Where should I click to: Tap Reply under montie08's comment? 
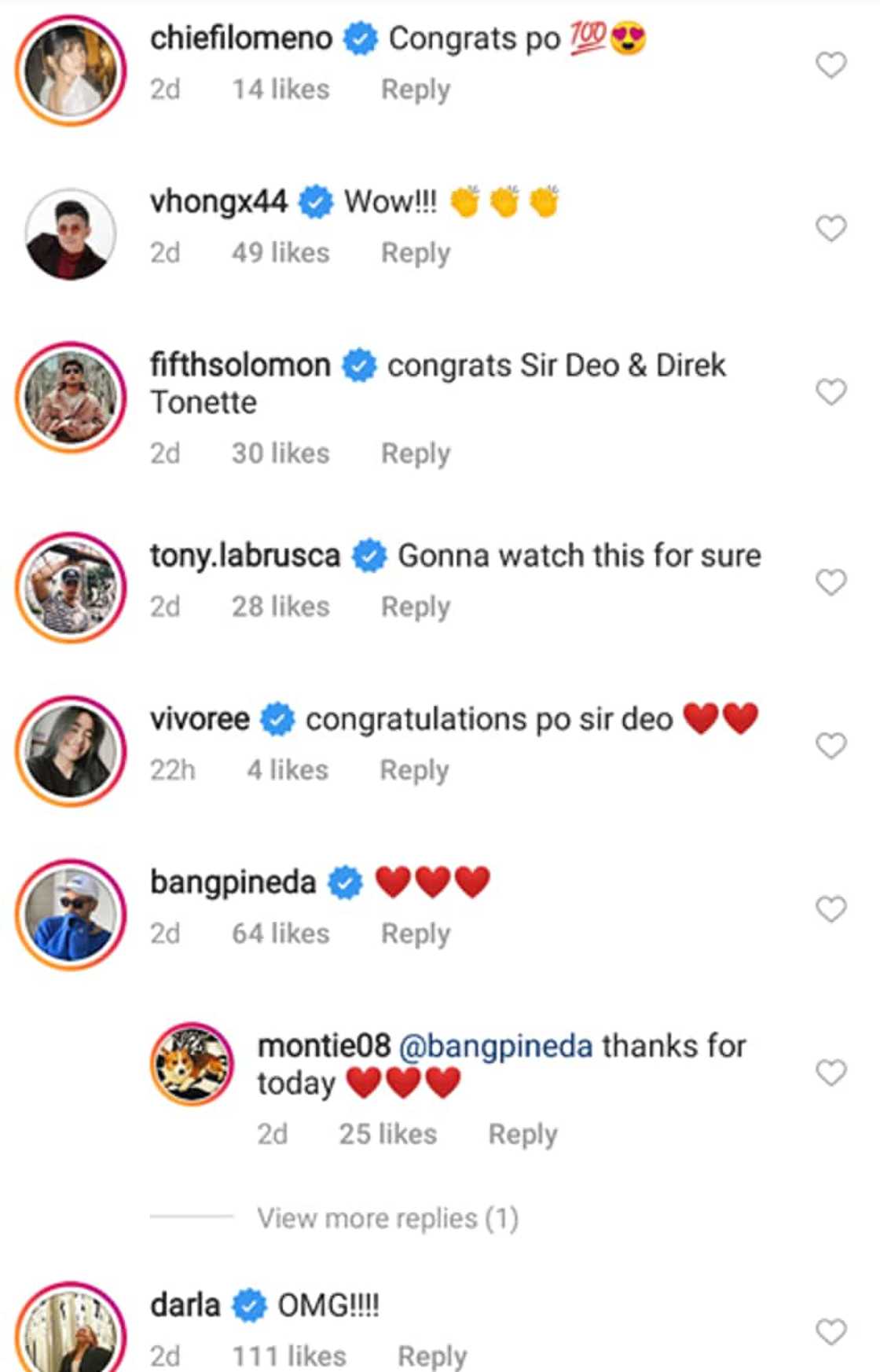tap(523, 1134)
